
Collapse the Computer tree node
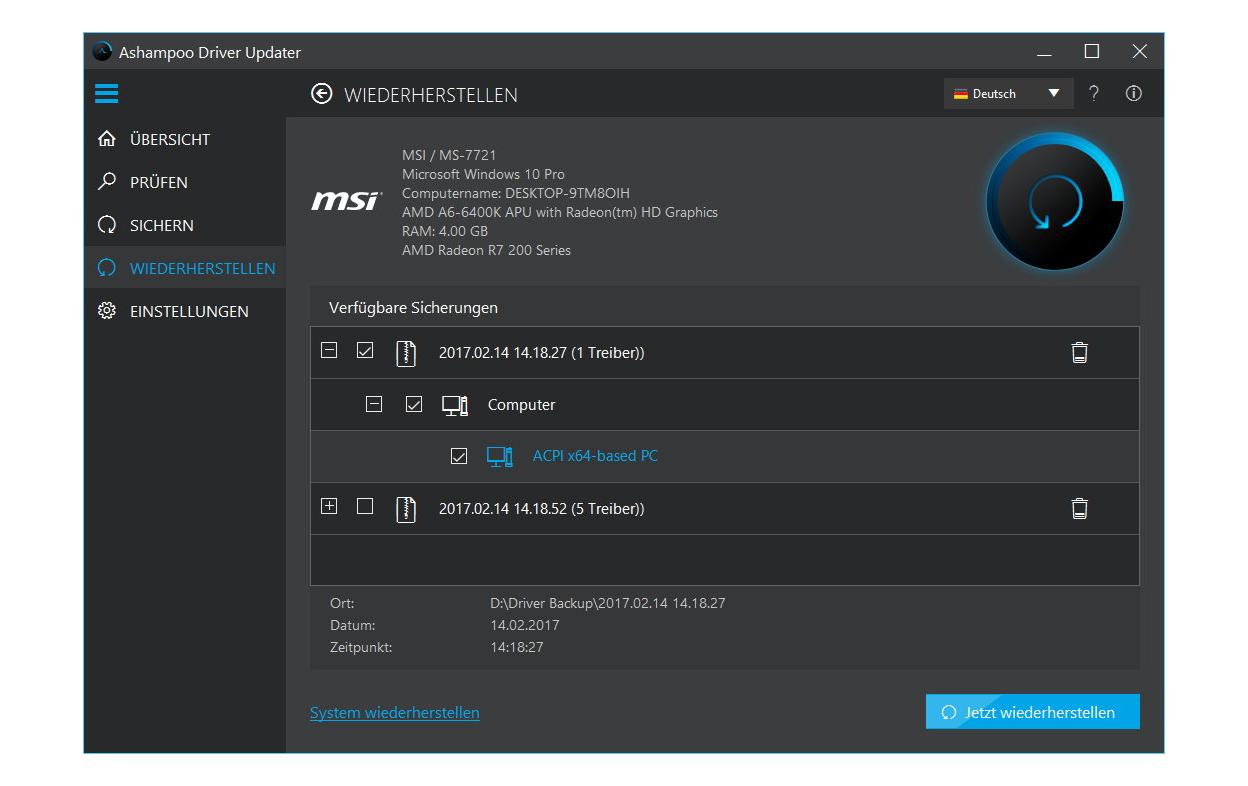pyautogui.click(x=374, y=404)
